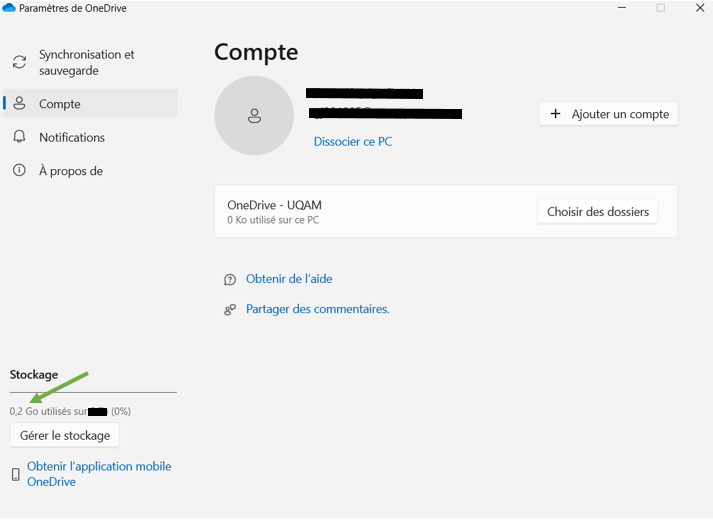This screenshot has width=713, height=522.
Task: Open Partager des commentaires link
Action: point(317,309)
